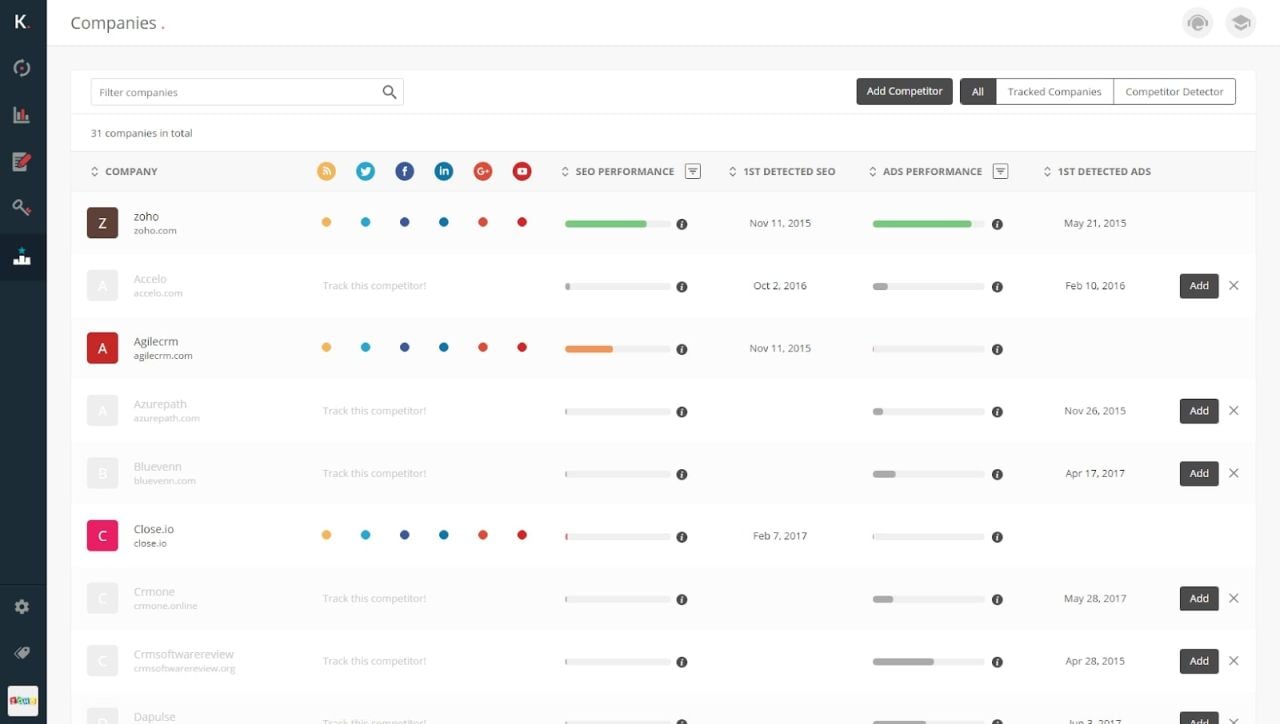Open the SEO Performance filter dropdown
Image resolution: width=1280 pixels, height=724 pixels.
(693, 171)
